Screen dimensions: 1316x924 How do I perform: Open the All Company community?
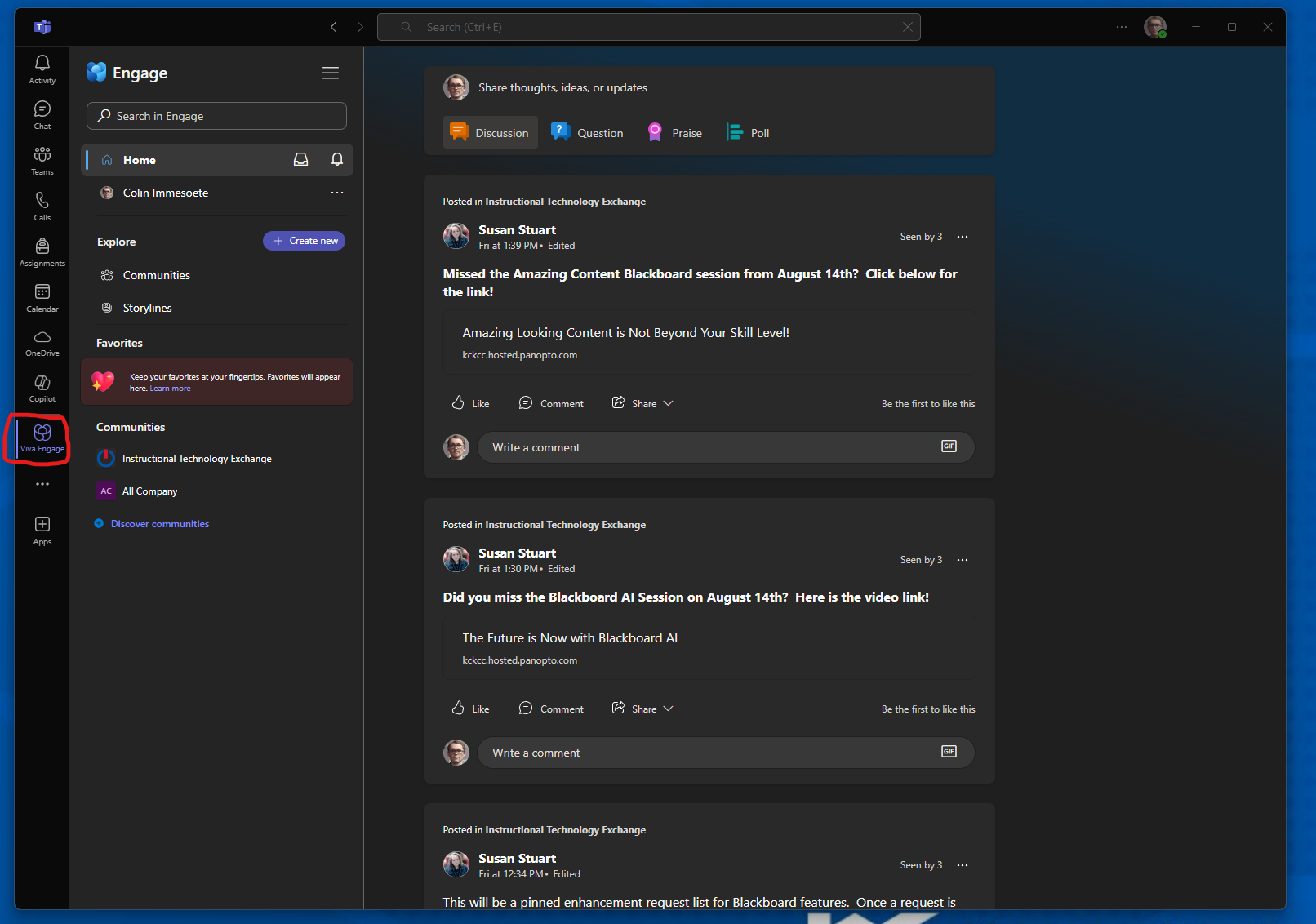coord(149,491)
